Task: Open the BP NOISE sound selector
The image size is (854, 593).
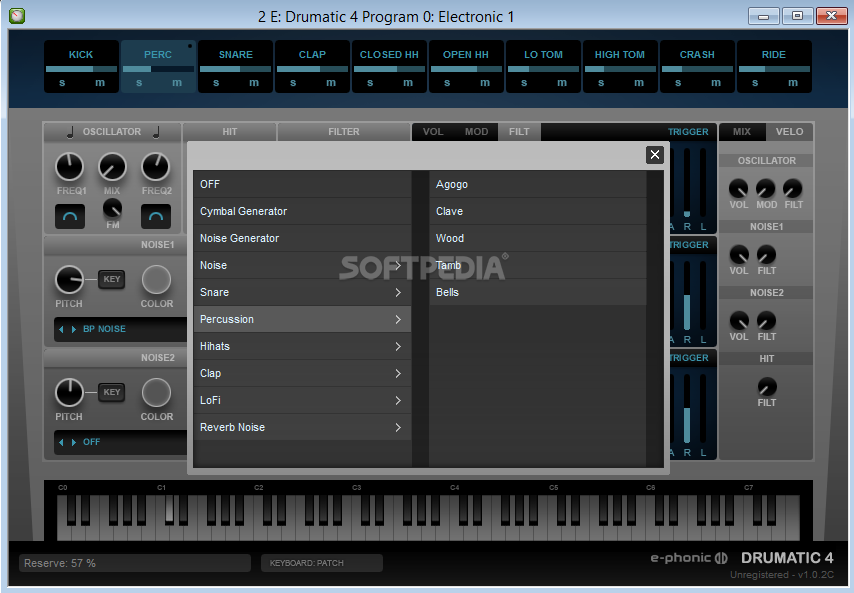Action: pyautogui.click(x=104, y=329)
